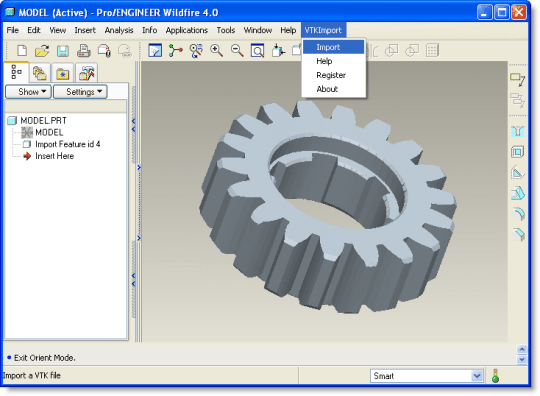Click the zoom out magnifier icon

click(237, 51)
